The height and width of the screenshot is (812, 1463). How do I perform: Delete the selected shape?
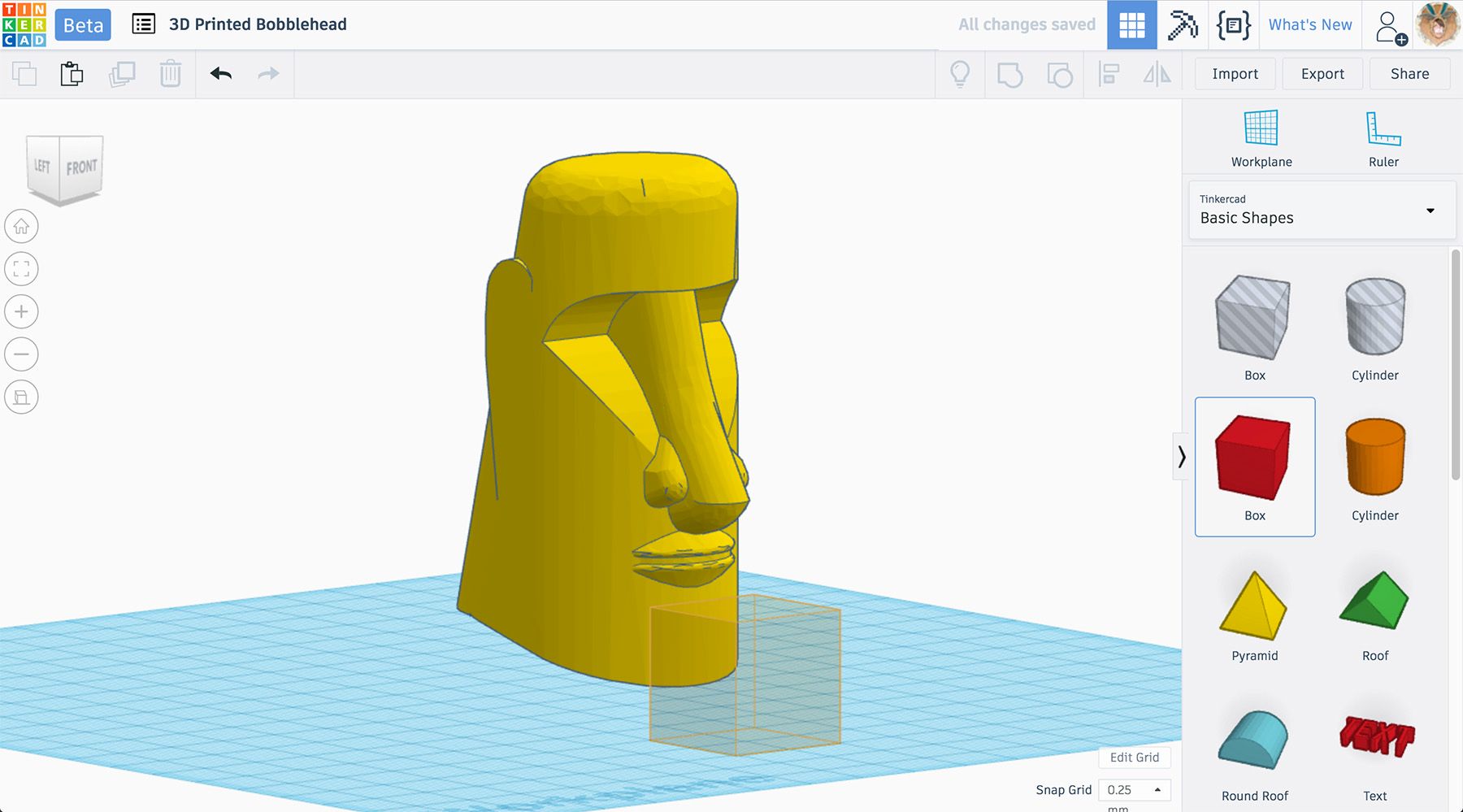tap(170, 74)
